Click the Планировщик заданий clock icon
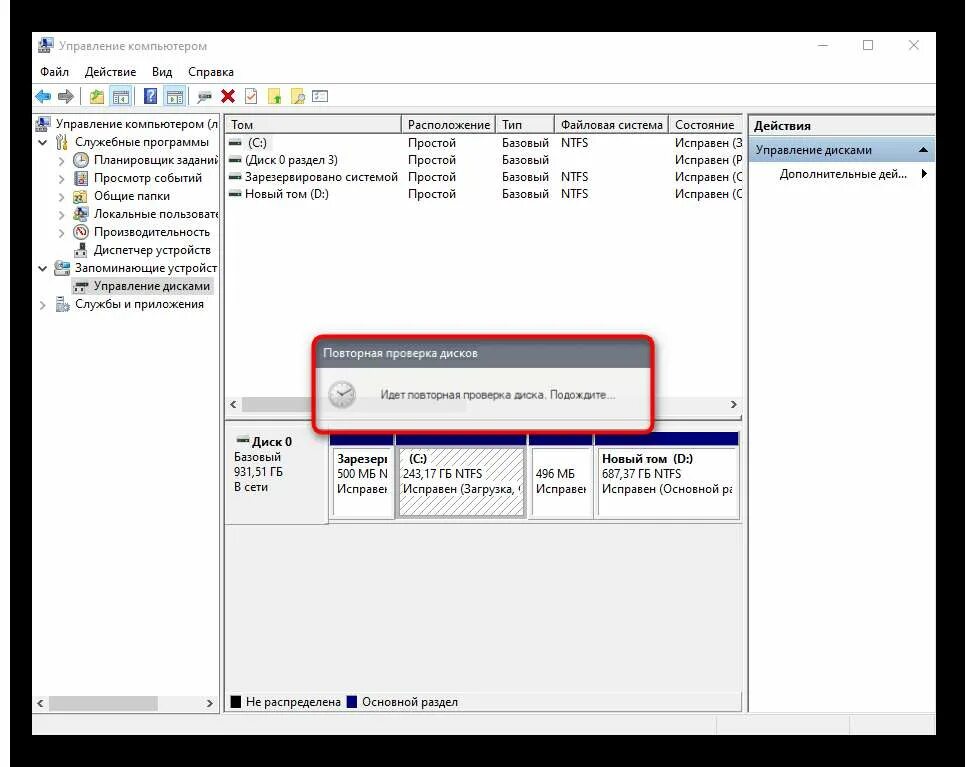This screenshot has height=767, width=968. click(81, 160)
